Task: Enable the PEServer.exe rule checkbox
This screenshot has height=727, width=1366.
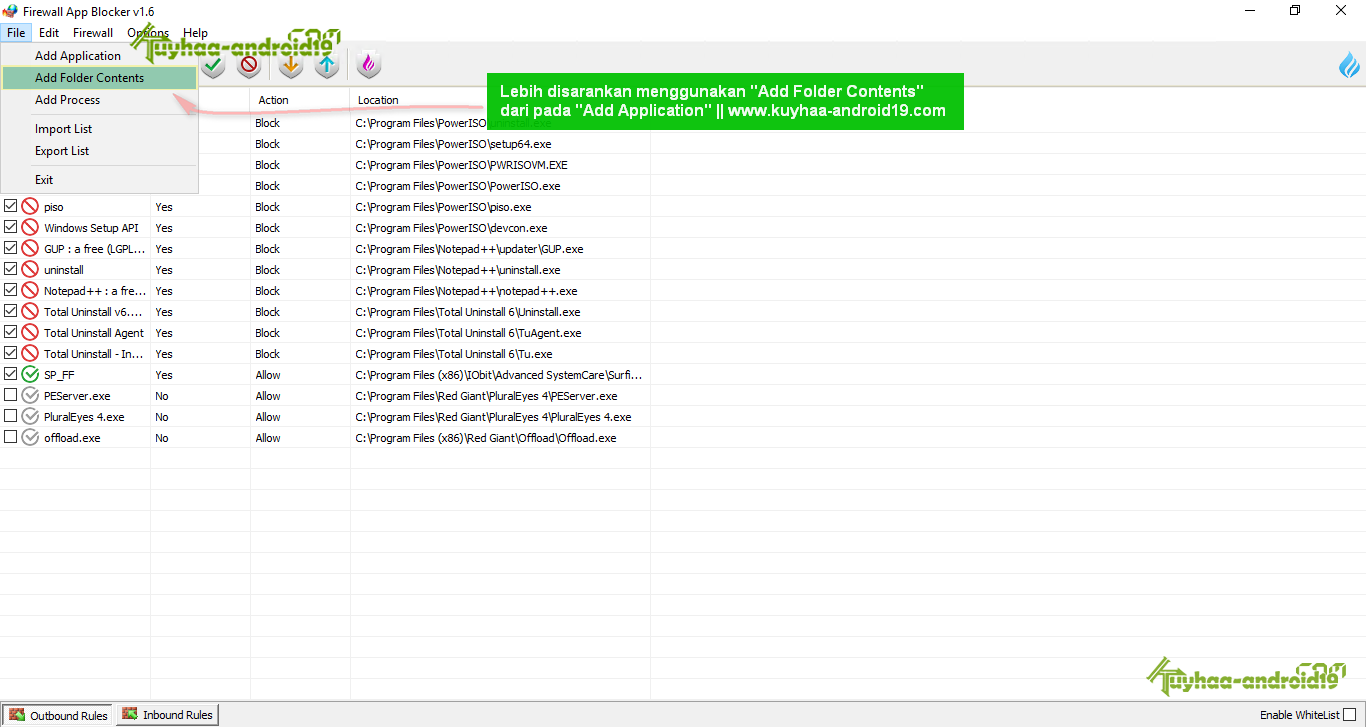Action: 10,395
